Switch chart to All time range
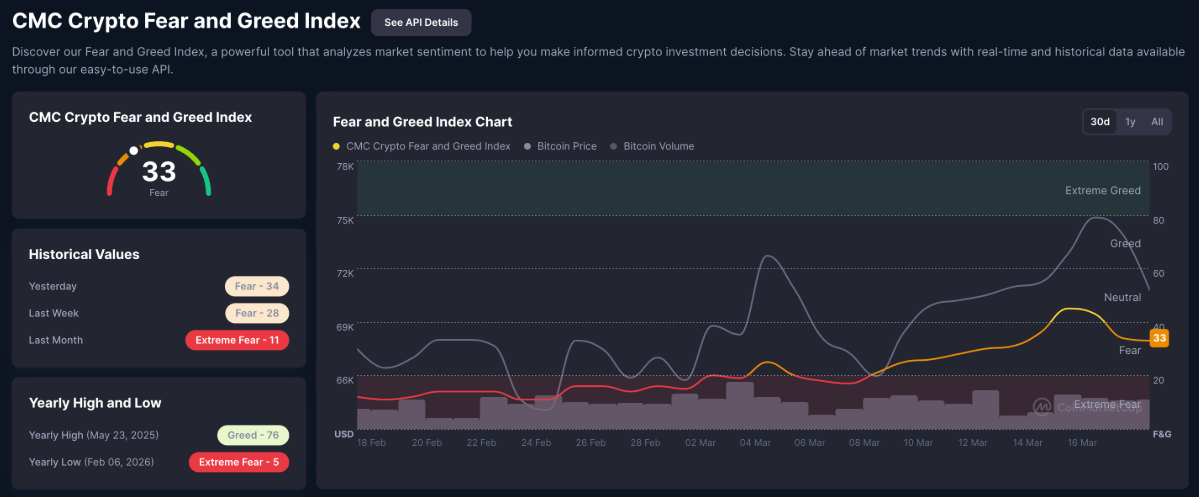Screen dimensions: 1199x497 [x=1157, y=122]
